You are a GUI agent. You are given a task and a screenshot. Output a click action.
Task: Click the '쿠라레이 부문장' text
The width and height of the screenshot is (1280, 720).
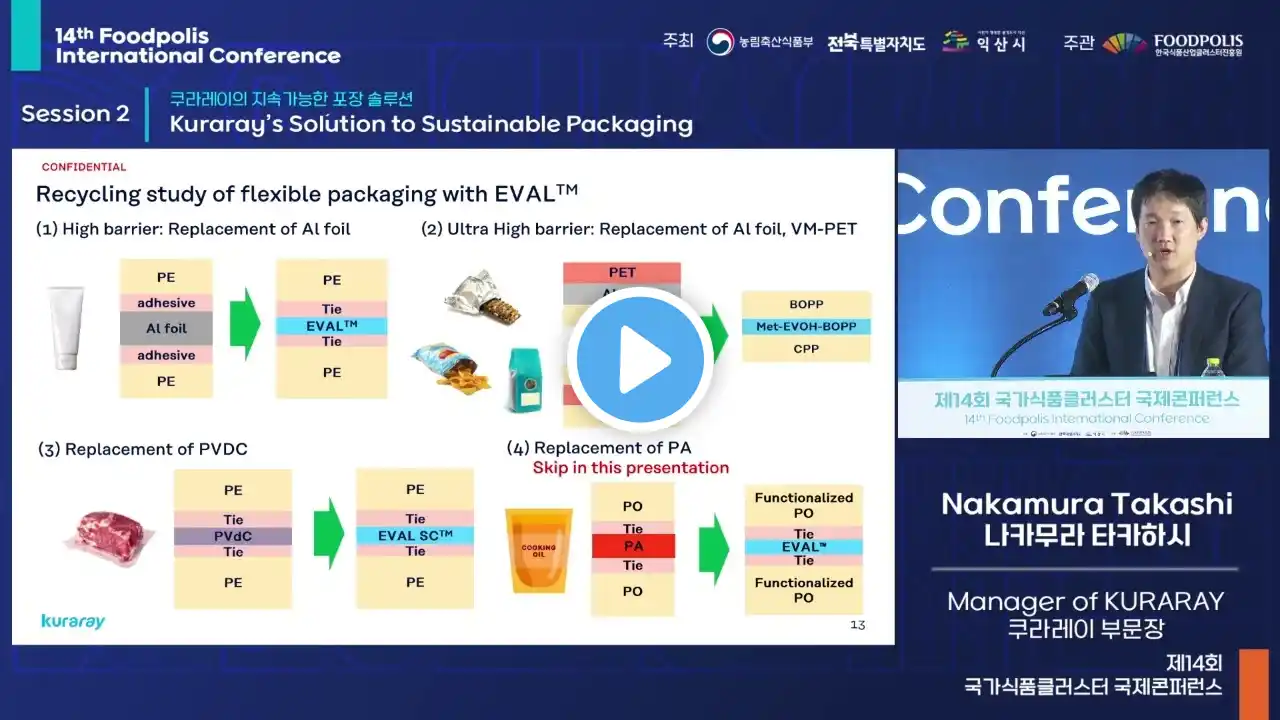pos(1086,629)
